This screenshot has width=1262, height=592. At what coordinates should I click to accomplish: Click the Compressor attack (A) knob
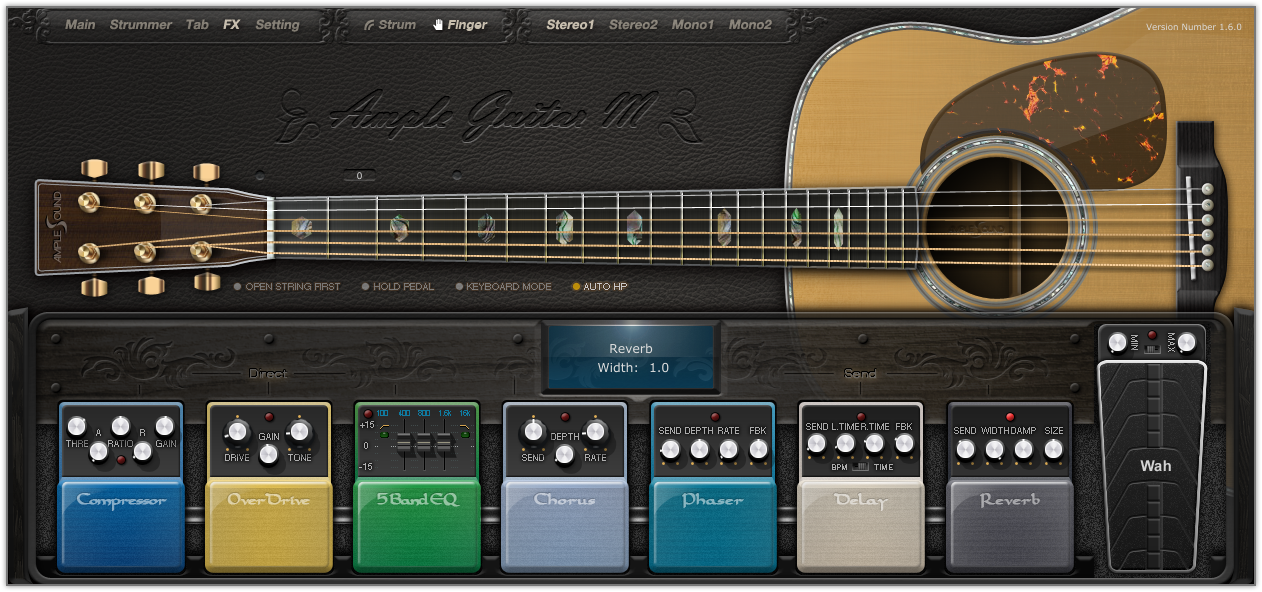point(98,452)
